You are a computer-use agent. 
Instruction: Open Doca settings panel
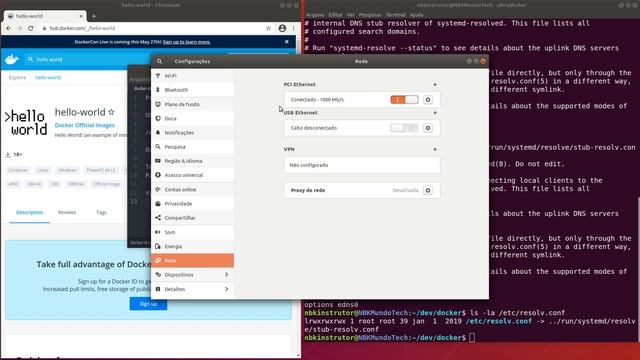[x=192, y=118]
